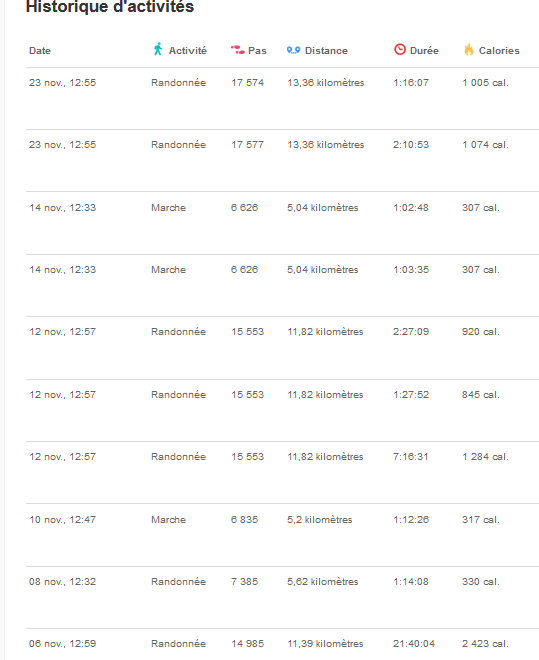This screenshot has height=660, width=539.
Task: Click the green walking figure Activité icon
Action: pyautogui.click(x=158, y=49)
